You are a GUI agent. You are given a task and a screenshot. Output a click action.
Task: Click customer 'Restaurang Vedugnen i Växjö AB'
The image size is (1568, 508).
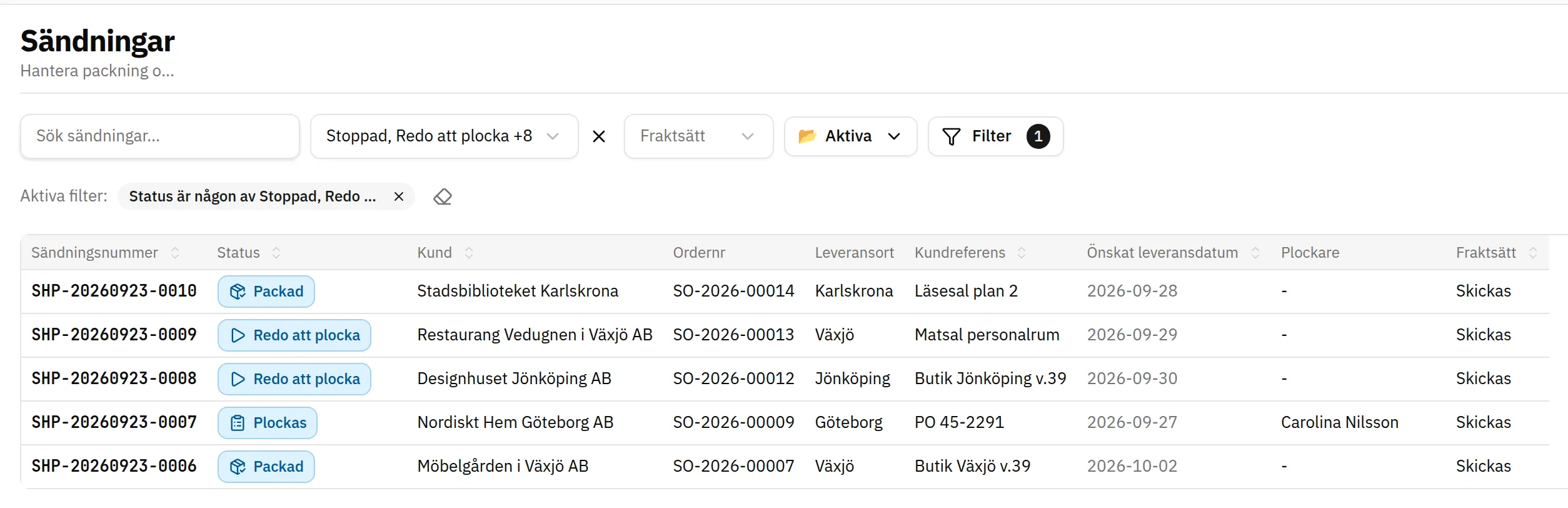click(535, 335)
